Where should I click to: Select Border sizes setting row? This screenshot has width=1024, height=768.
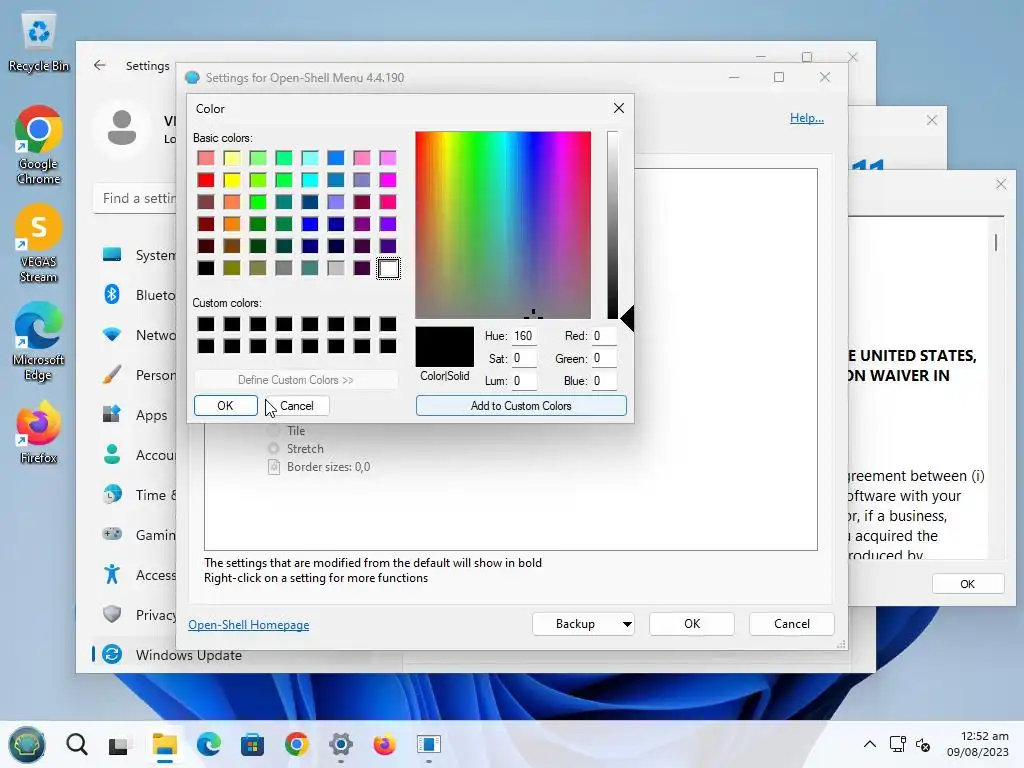[319, 467]
